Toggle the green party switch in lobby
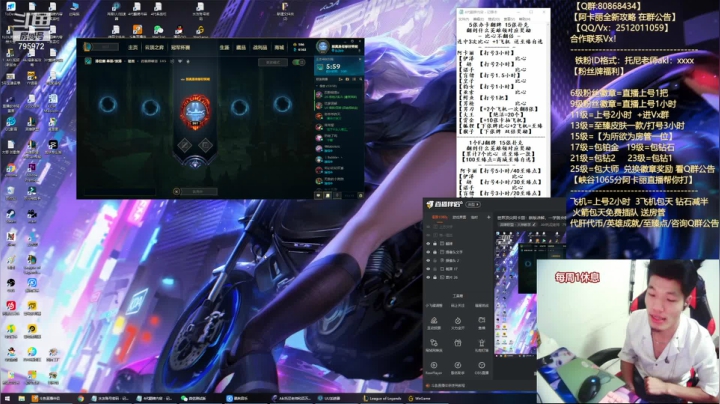The height and width of the screenshot is (404, 720). click(x=298, y=62)
